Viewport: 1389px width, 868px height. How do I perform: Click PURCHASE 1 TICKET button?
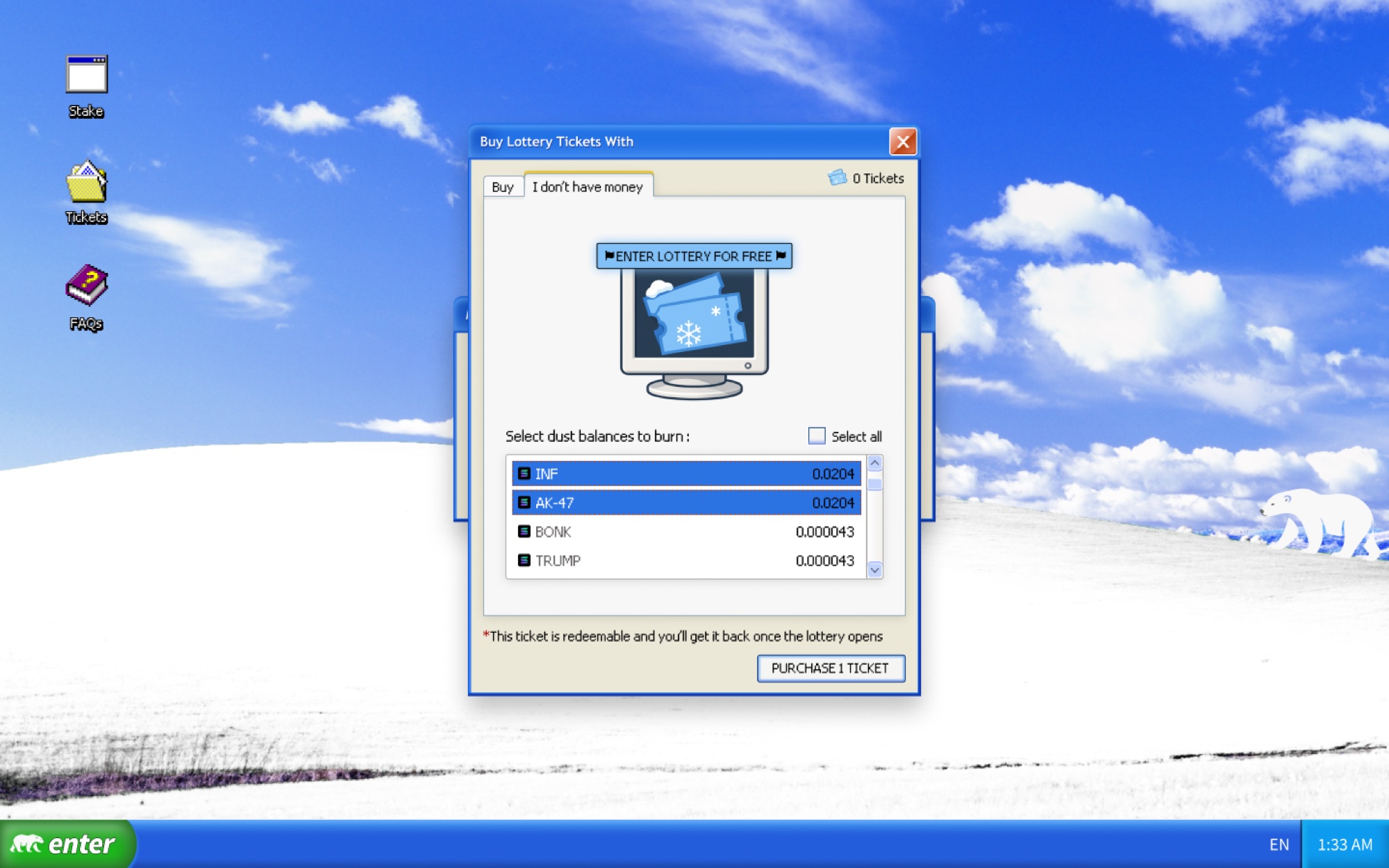click(x=831, y=668)
